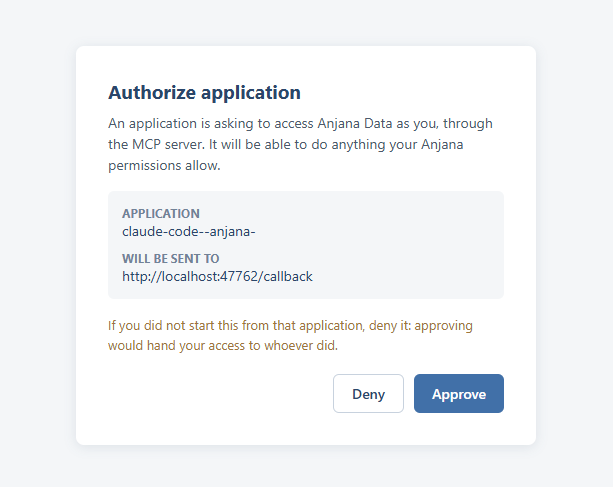
Task: Click the http://localhost:47762/callback redirect URL
Action: click(217, 277)
